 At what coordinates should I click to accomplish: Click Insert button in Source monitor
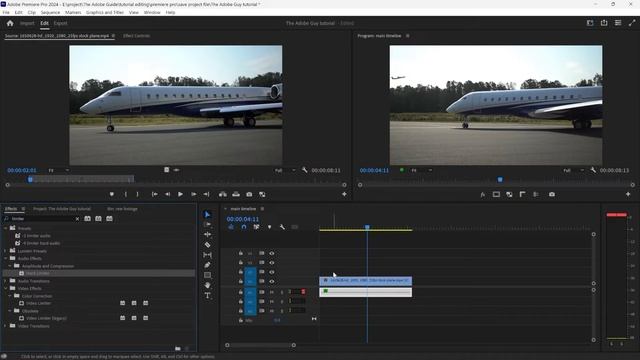(222, 194)
